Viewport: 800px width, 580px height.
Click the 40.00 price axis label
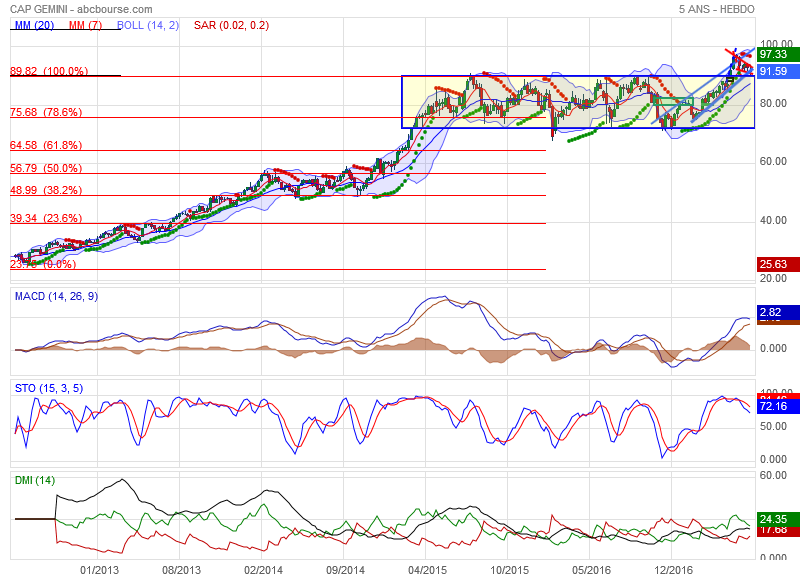click(773, 220)
